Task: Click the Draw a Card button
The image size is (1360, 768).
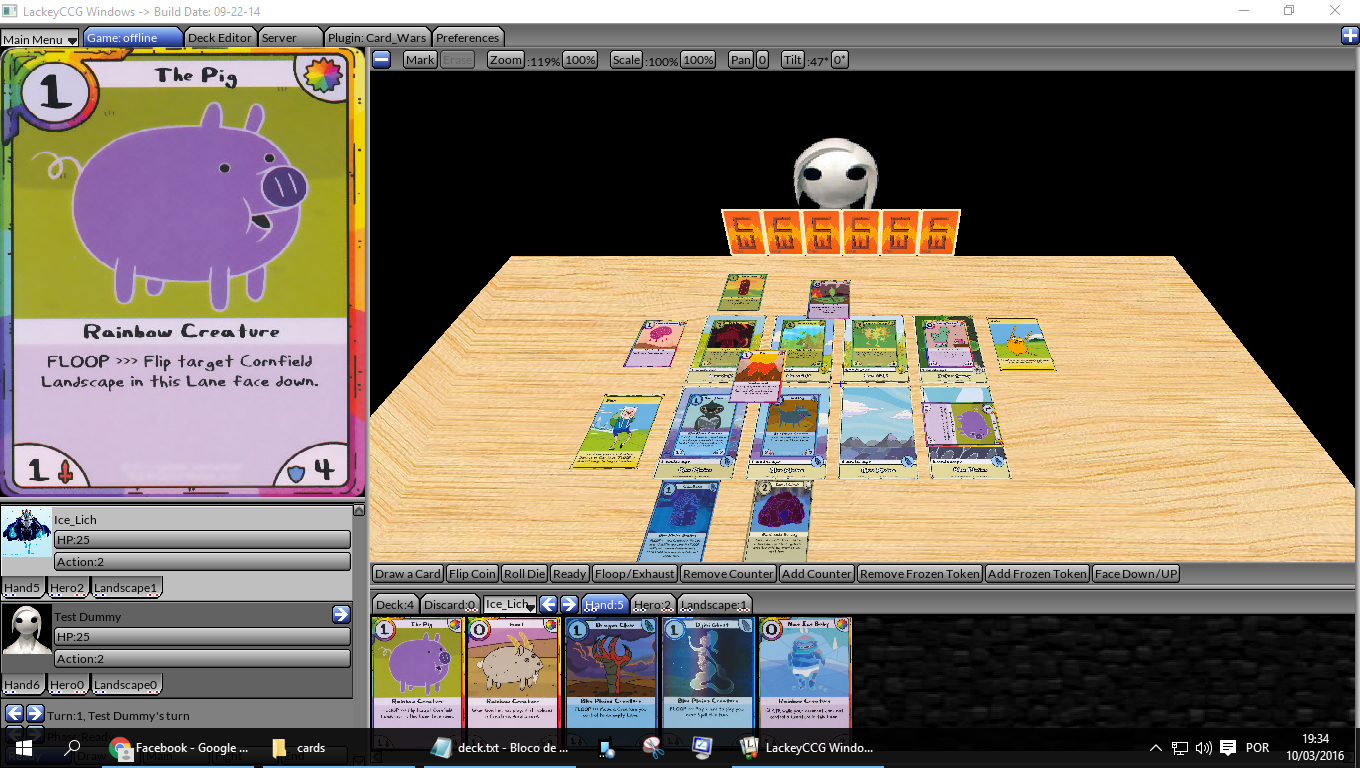Action: click(x=407, y=573)
